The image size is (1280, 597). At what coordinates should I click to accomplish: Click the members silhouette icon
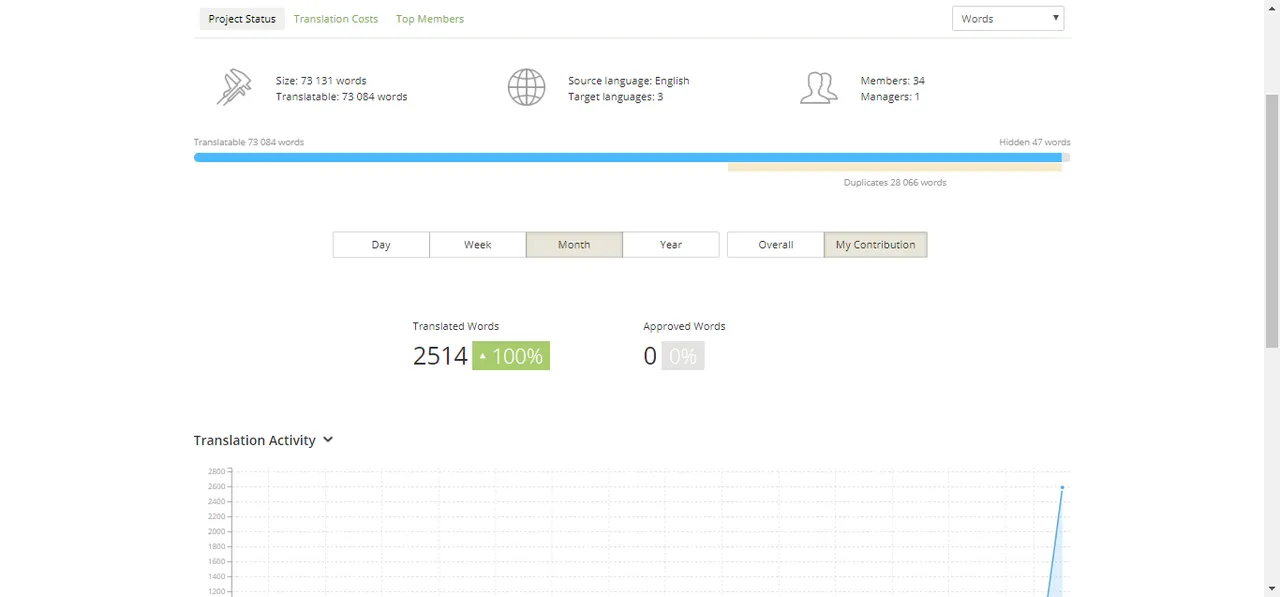[x=818, y=88]
